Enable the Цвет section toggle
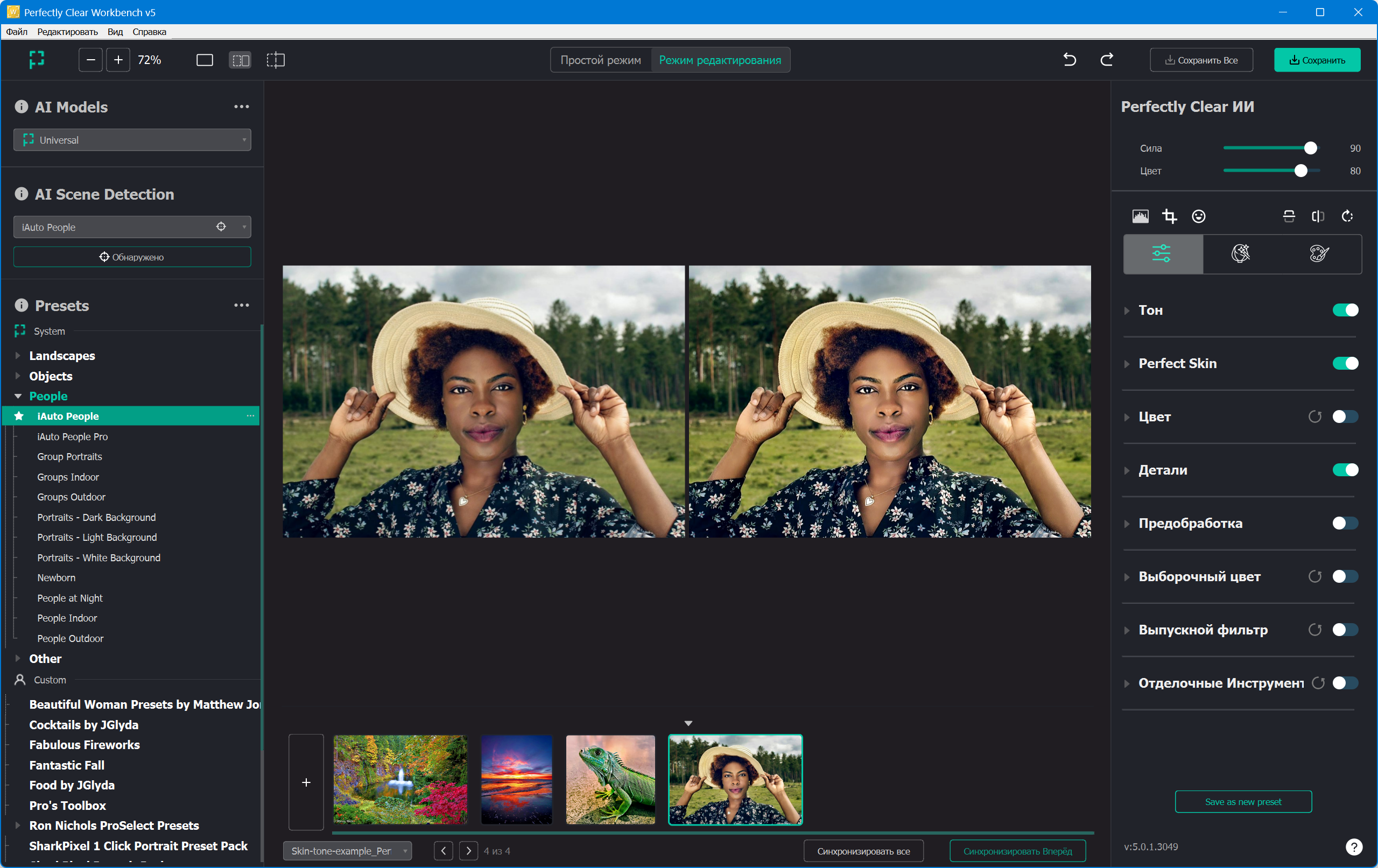1378x868 pixels. [x=1345, y=417]
